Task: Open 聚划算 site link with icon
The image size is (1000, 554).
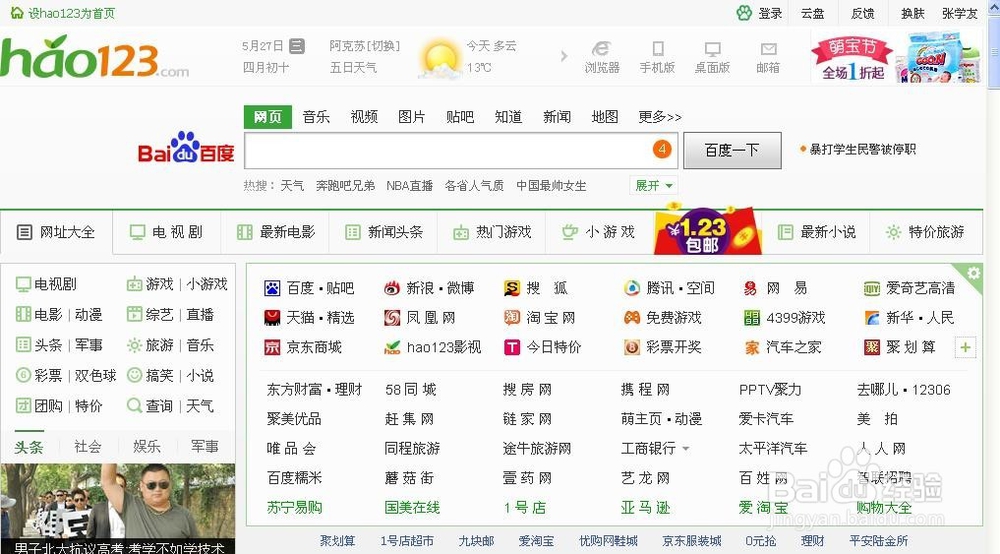Action: [x=899, y=347]
